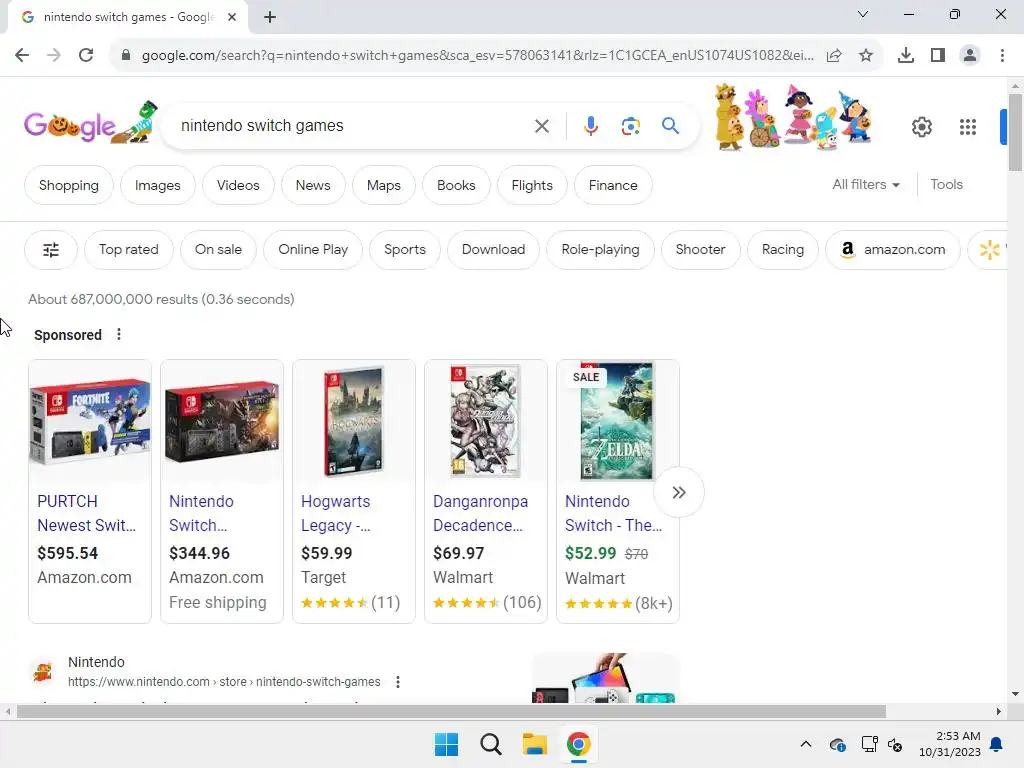This screenshot has height=768, width=1024.
Task: Expand the All filters dropdown
Action: [866, 185]
